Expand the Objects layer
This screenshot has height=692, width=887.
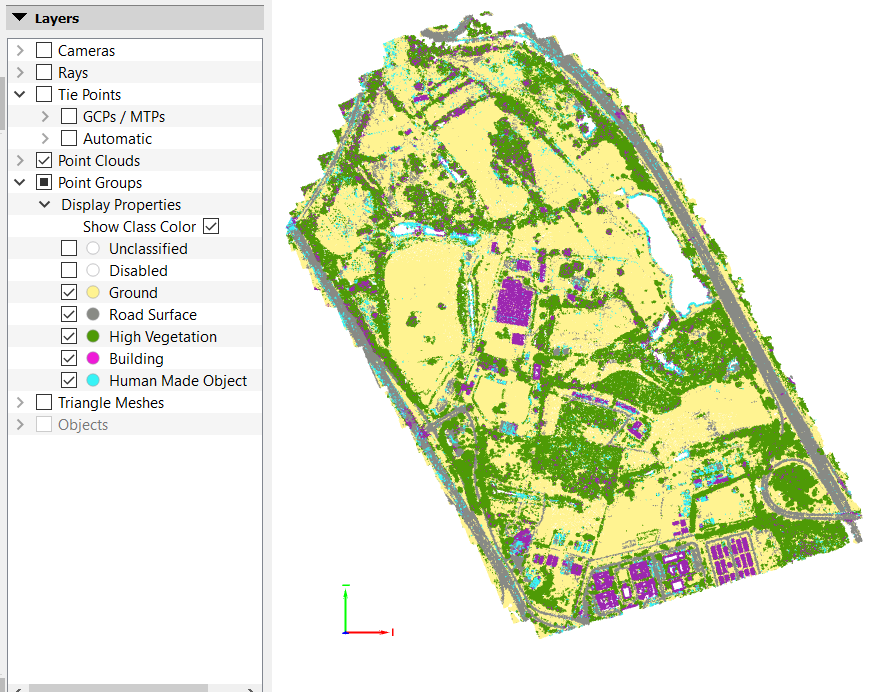click(20, 425)
